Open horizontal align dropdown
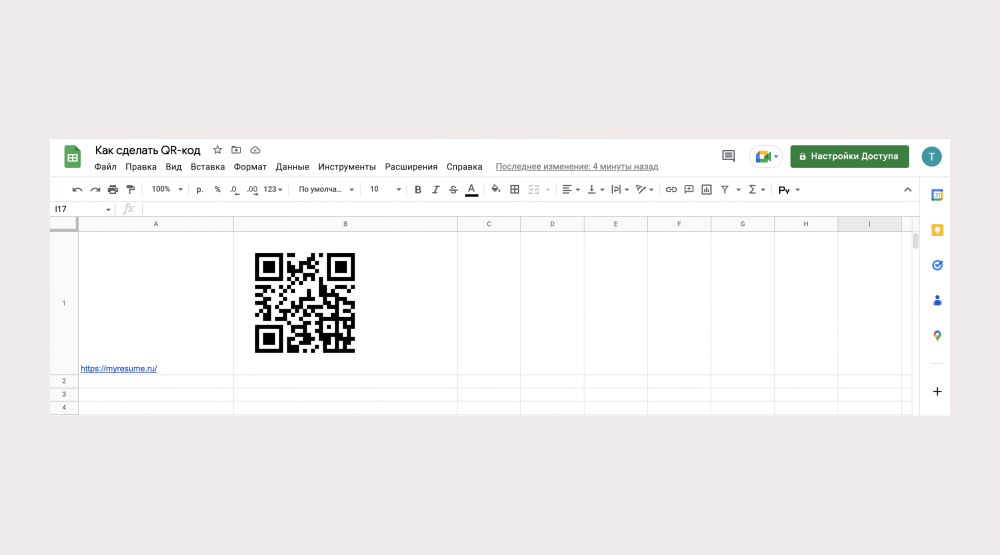This screenshot has width=1000, height=555. [571, 189]
